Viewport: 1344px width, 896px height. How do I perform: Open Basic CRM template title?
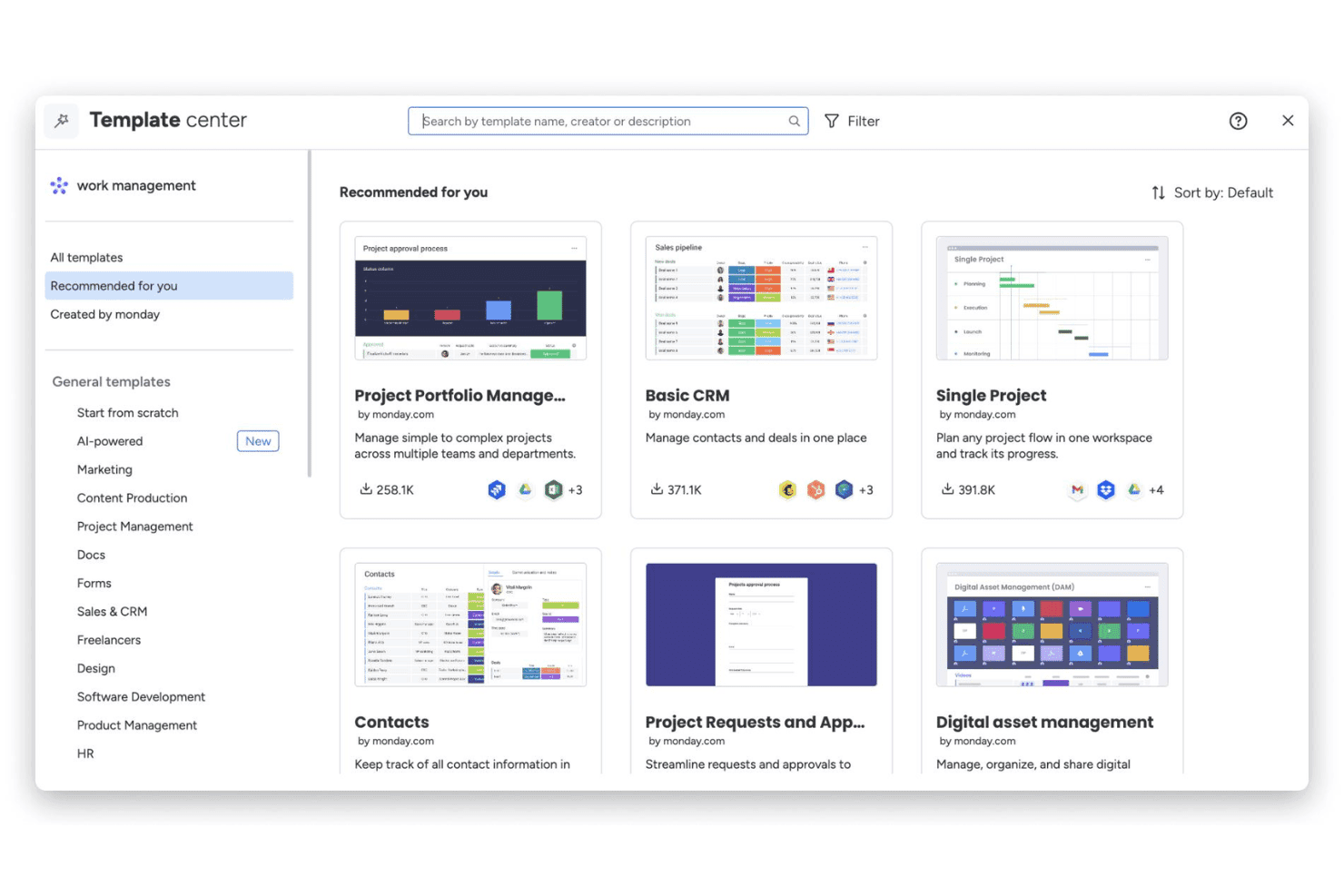(687, 395)
